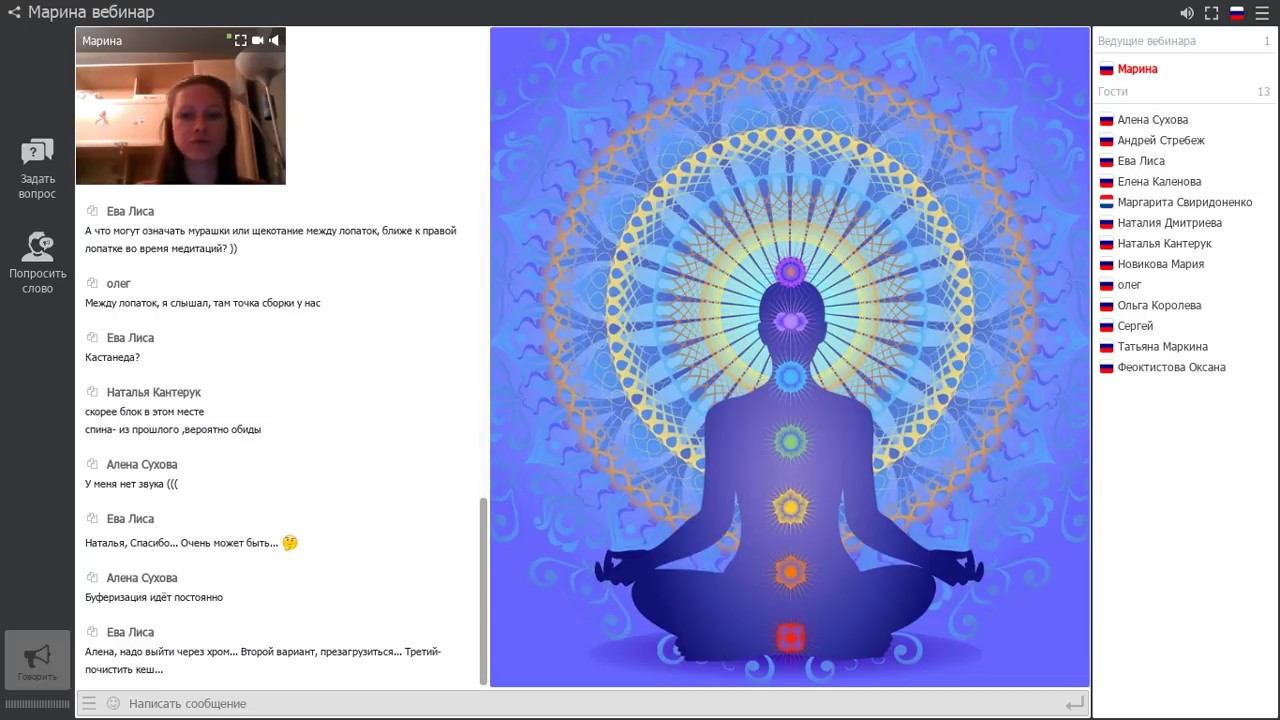The width and height of the screenshot is (1280, 720).
Task: Open chat options menu next to emoji
Action: coord(89,703)
